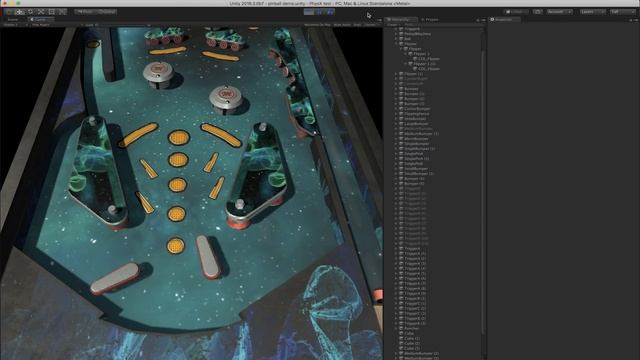Open the Gizmos dropdown
This screenshot has height=360, width=640.
(371, 25)
